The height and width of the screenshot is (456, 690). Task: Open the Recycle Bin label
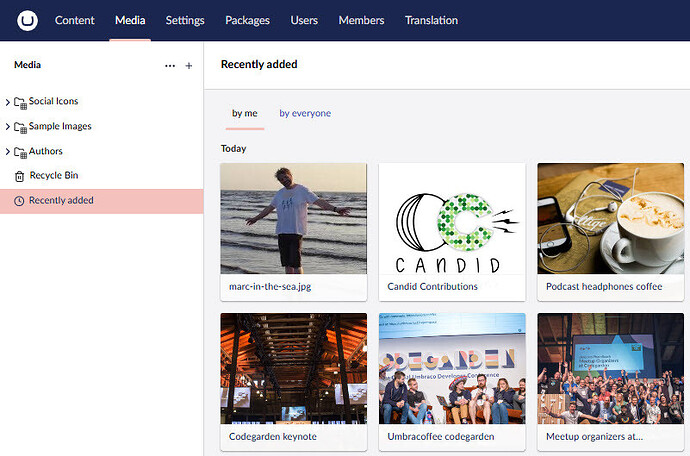(x=54, y=176)
